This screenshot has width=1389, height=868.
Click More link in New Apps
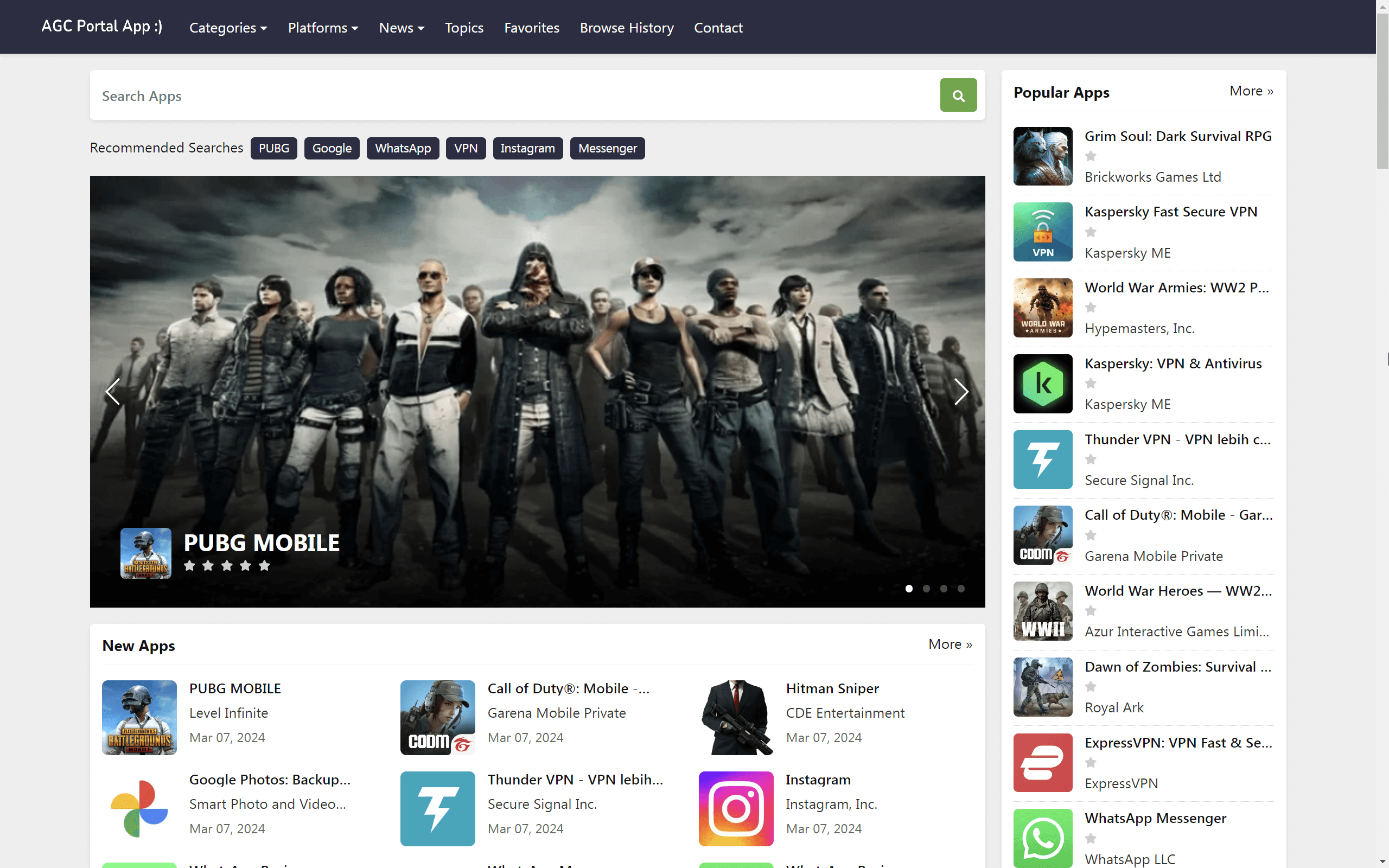(x=950, y=644)
